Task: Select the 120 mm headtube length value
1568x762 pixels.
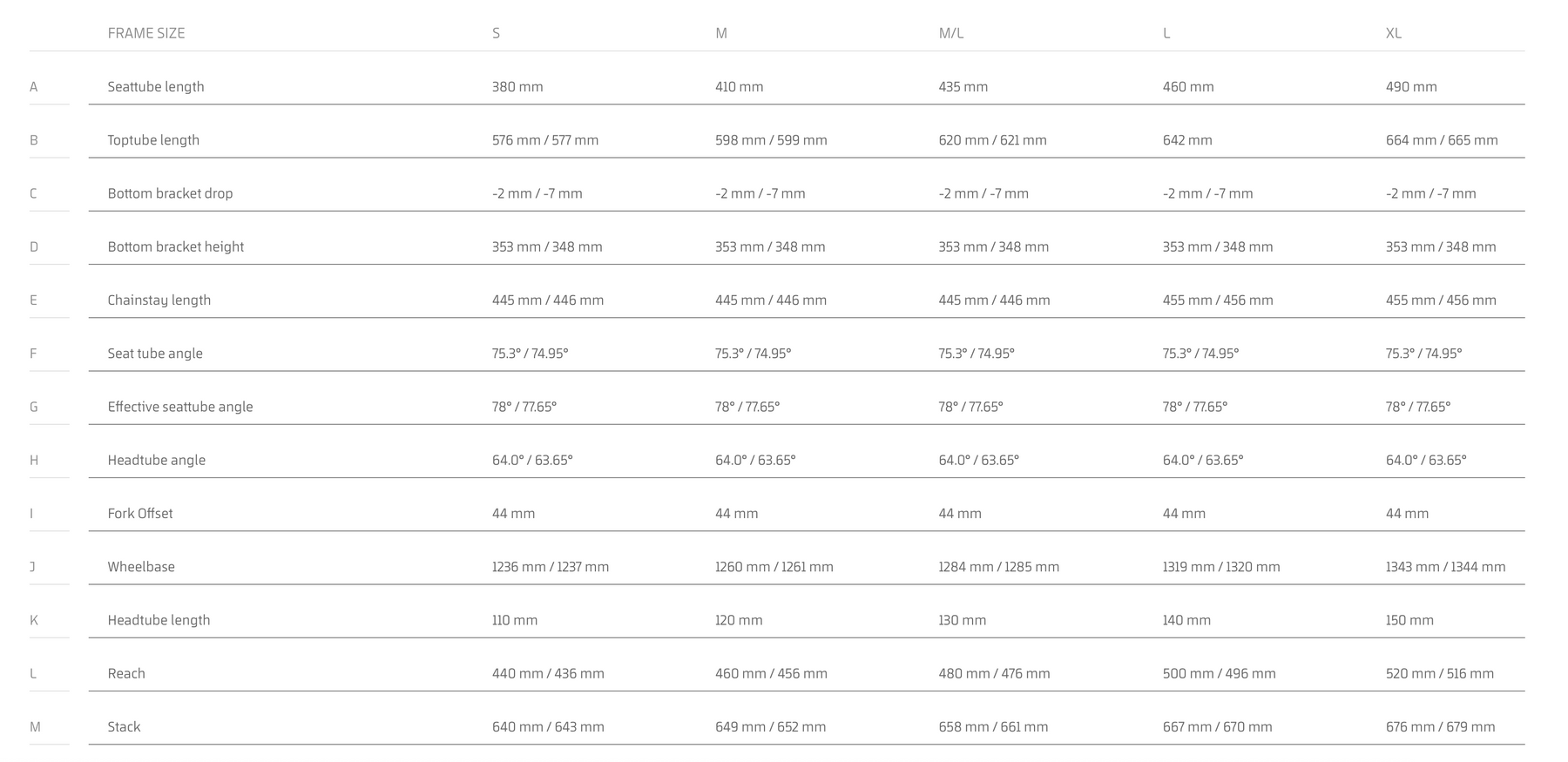Action: pyautogui.click(x=739, y=620)
